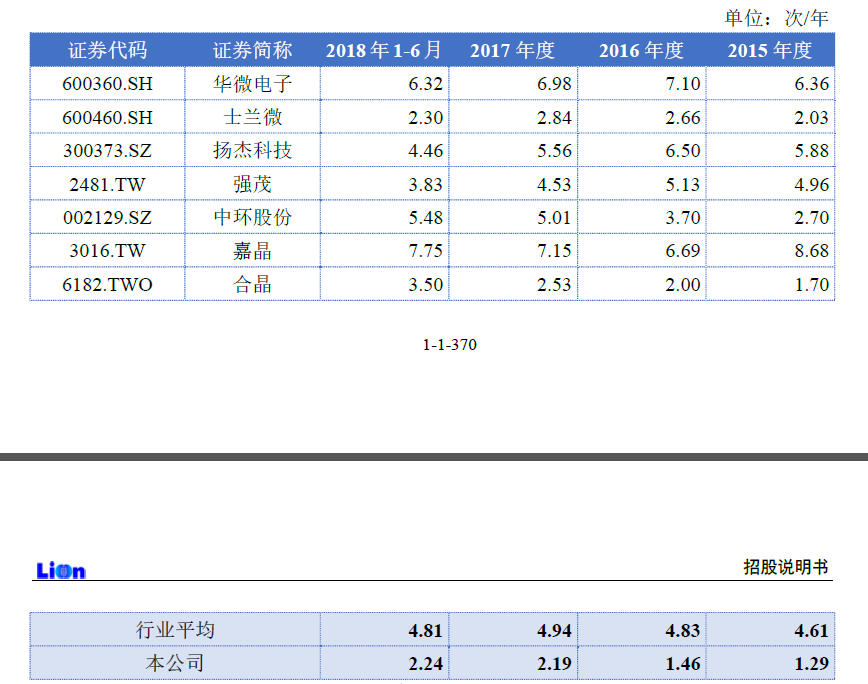Click industry average 2017 value 4.94
868x684 pixels.
coord(554,630)
